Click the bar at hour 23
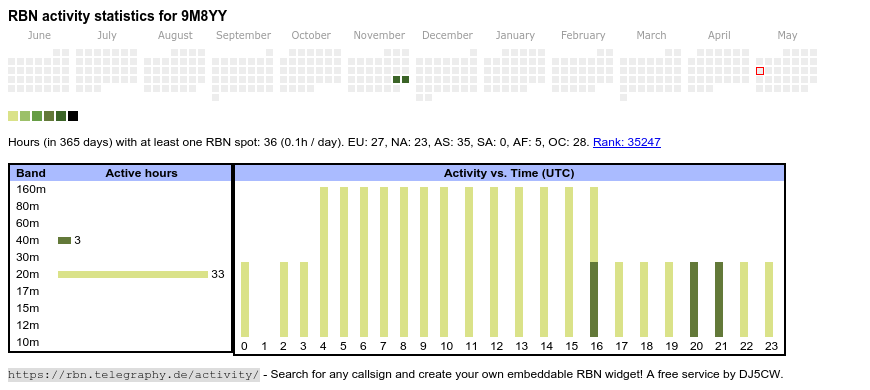This screenshot has height=390, width=870. pos(769,299)
